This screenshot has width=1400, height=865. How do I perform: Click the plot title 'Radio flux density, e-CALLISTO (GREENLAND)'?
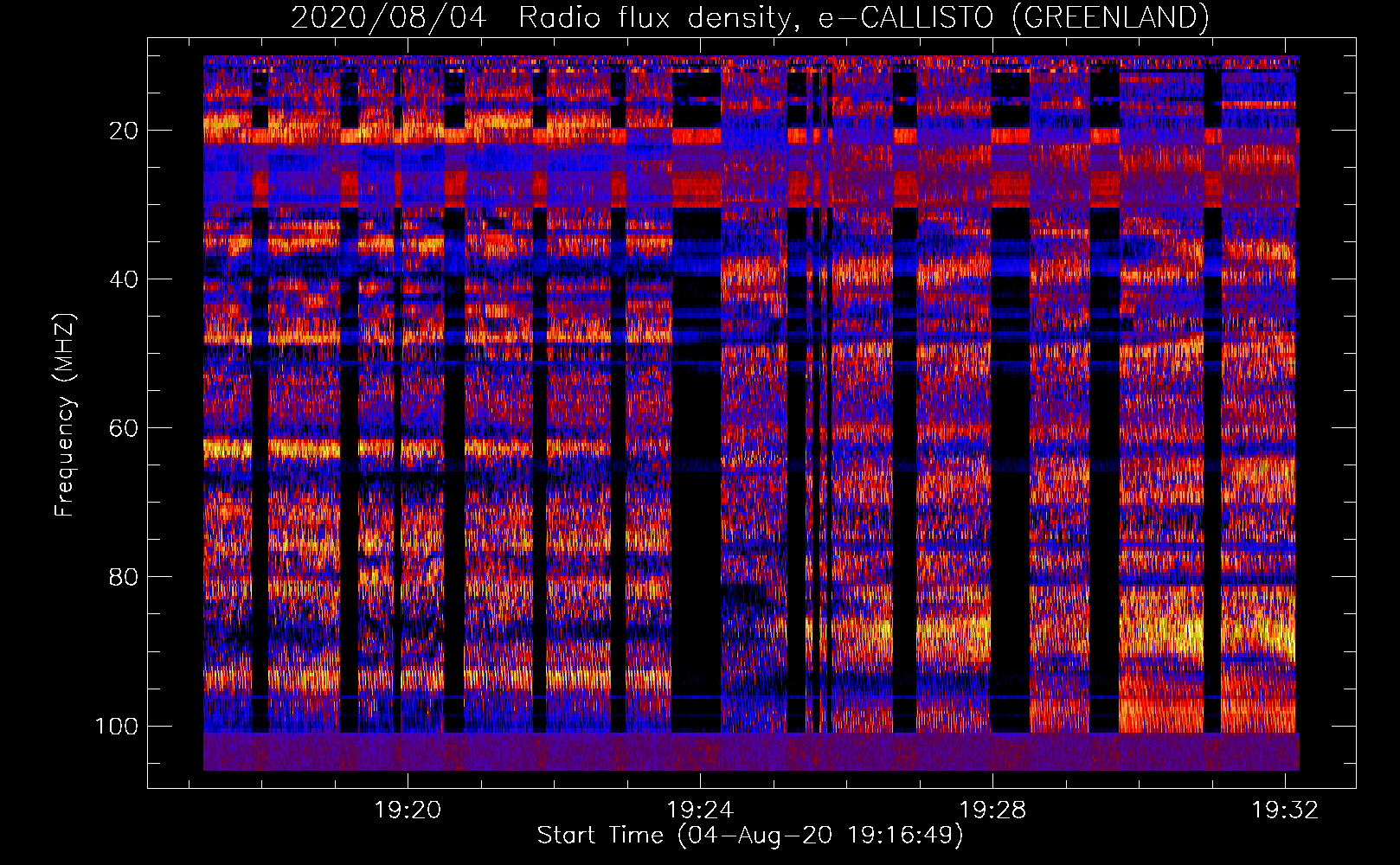pyautogui.click(x=864, y=17)
